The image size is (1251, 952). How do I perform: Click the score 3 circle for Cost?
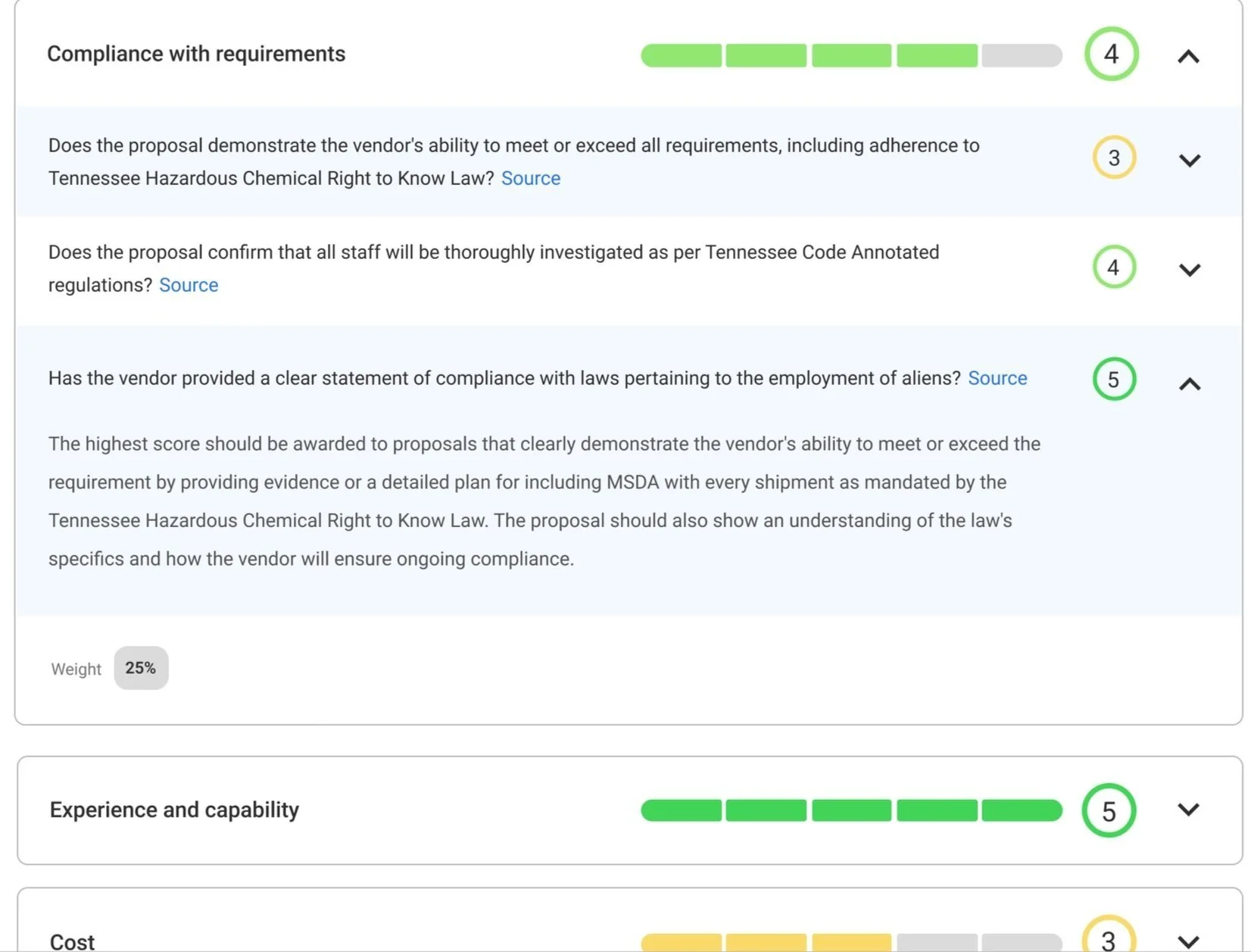1109,938
